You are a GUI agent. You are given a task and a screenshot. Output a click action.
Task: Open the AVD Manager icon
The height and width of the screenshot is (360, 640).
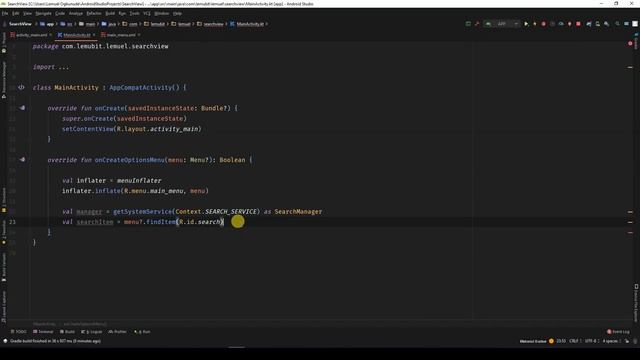[x=598, y=24]
